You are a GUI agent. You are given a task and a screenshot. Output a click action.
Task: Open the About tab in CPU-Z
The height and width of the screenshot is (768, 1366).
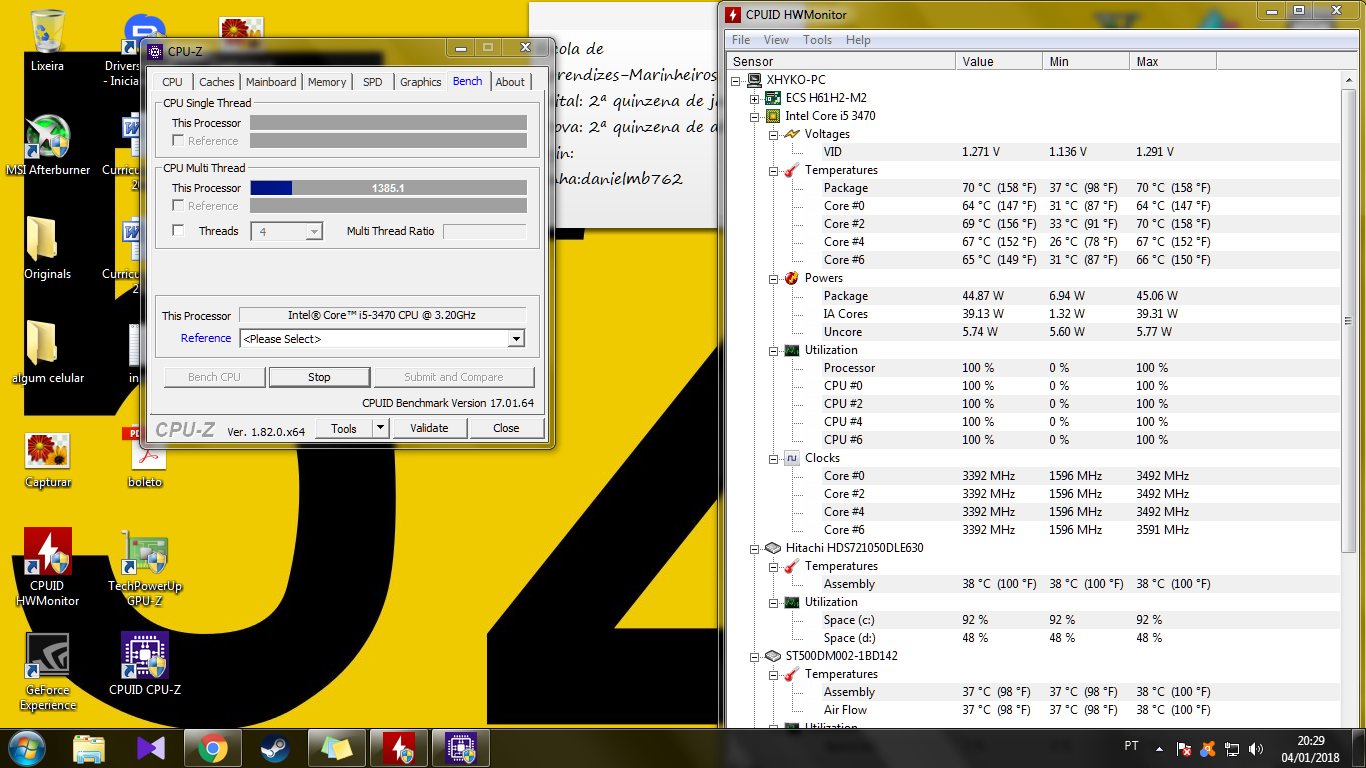tap(510, 82)
